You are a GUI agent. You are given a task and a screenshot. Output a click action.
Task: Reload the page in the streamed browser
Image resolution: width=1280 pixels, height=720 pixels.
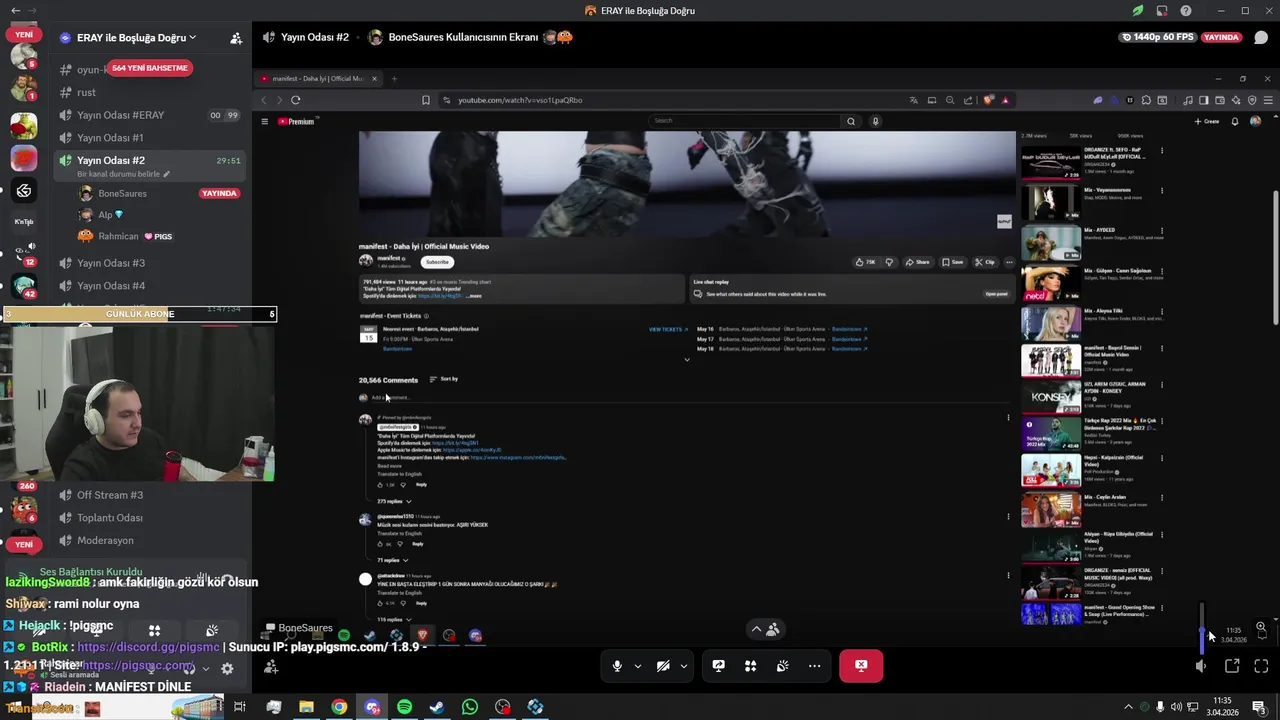295,100
